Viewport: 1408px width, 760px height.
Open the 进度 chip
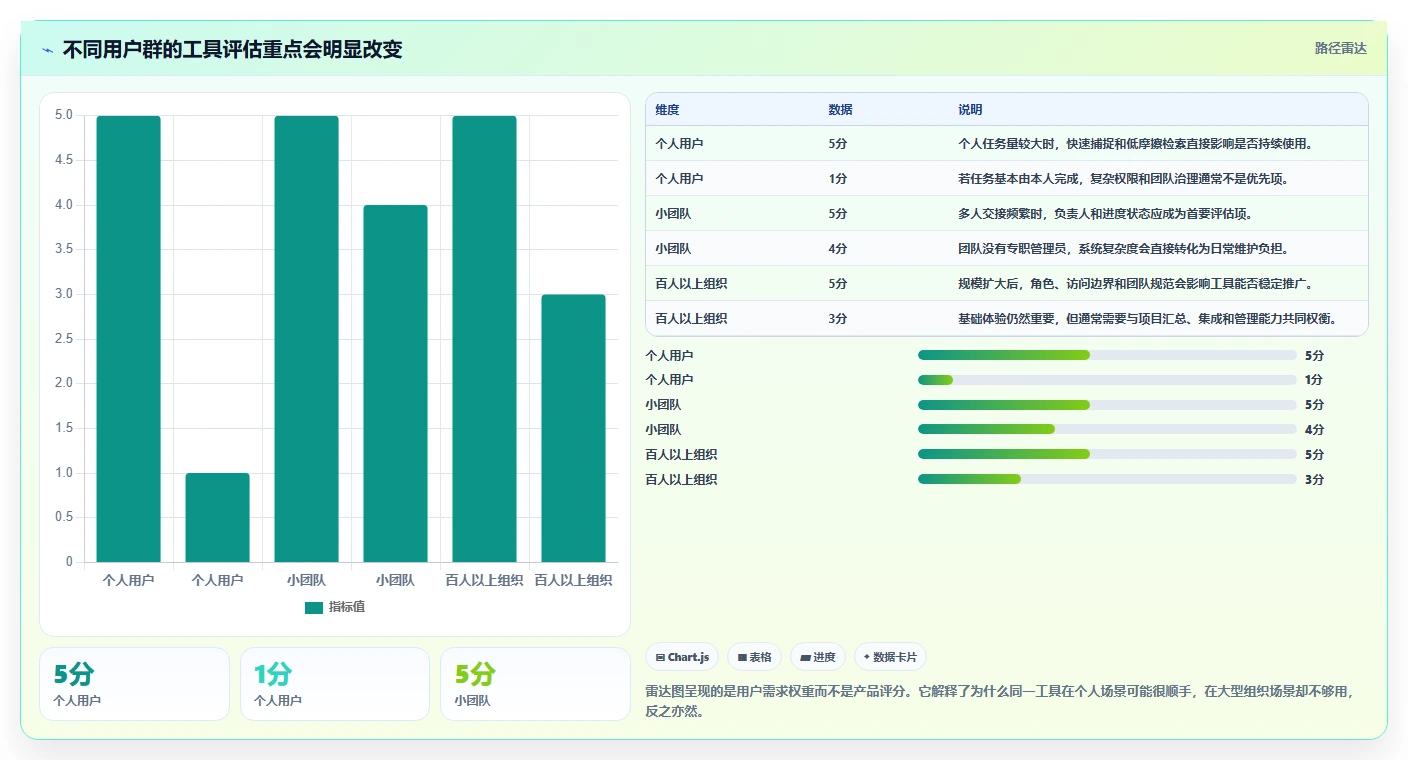click(817, 657)
